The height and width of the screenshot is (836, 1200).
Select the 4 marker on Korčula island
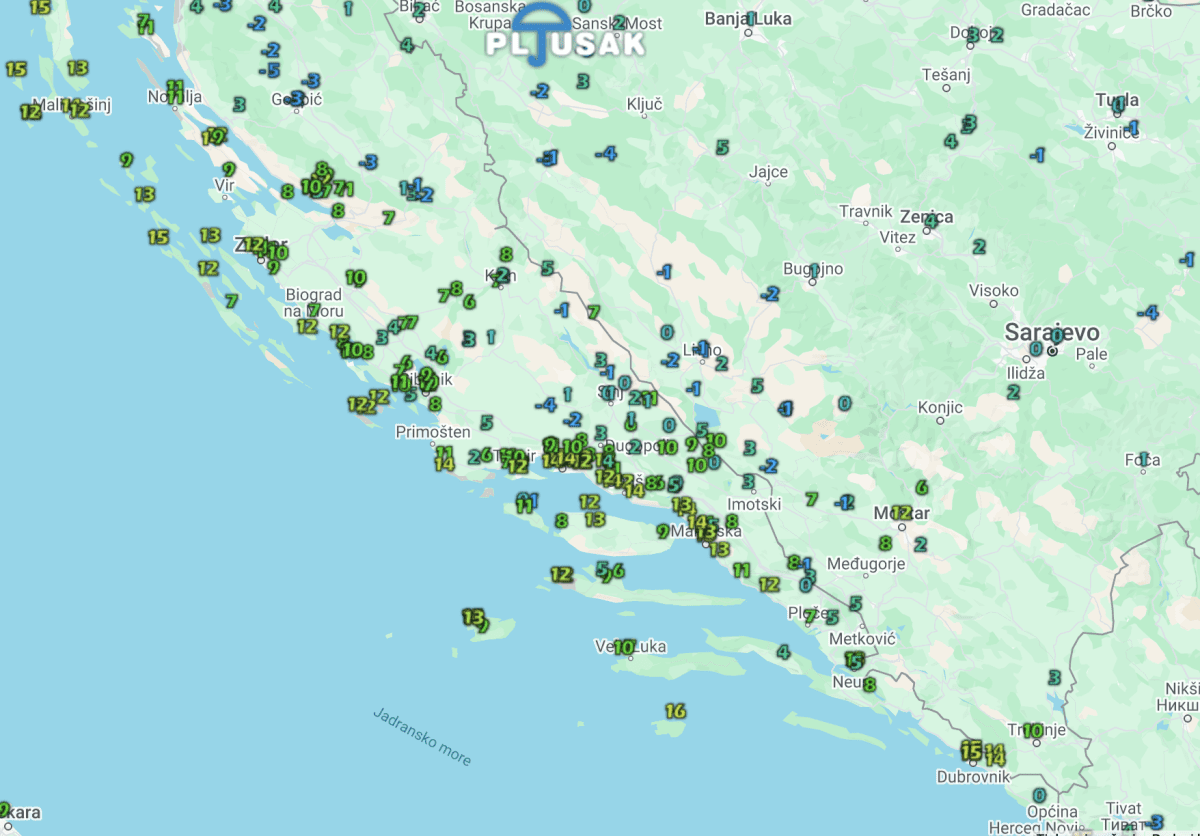click(x=783, y=652)
